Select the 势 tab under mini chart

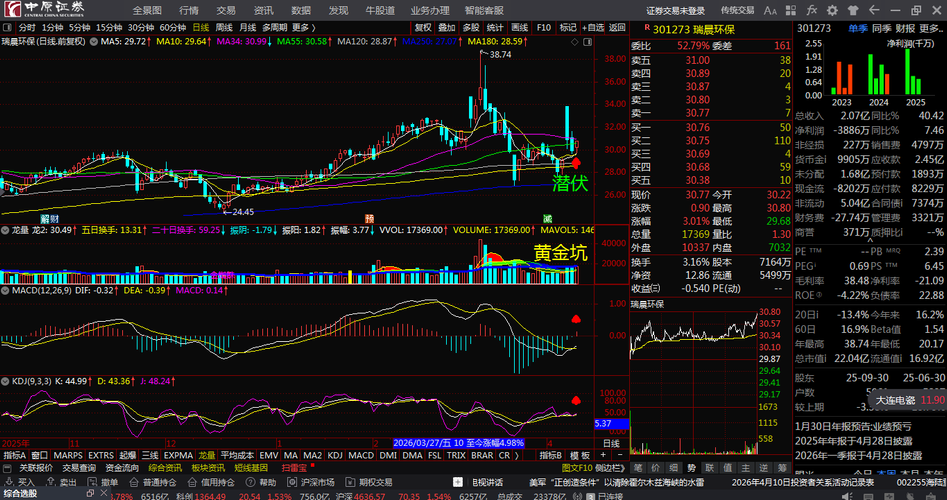tap(692, 468)
